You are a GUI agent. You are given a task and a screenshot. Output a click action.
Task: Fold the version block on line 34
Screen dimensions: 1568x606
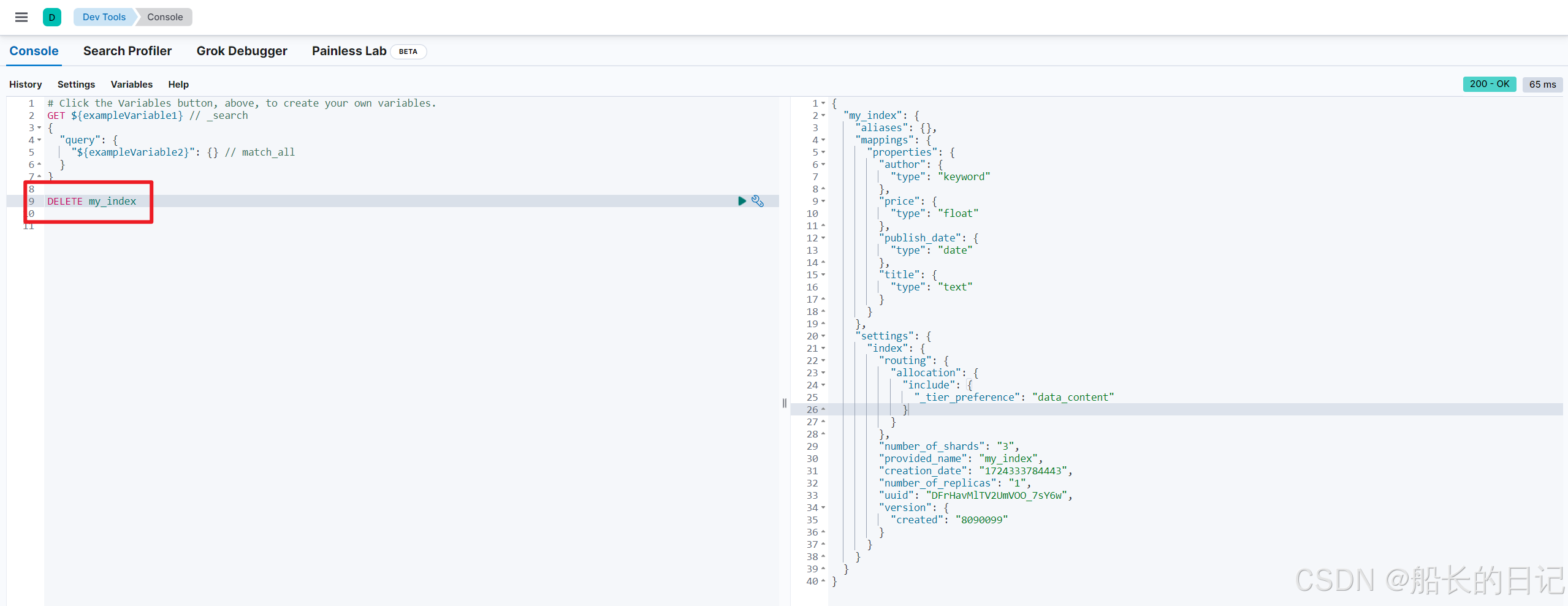(823, 508)
